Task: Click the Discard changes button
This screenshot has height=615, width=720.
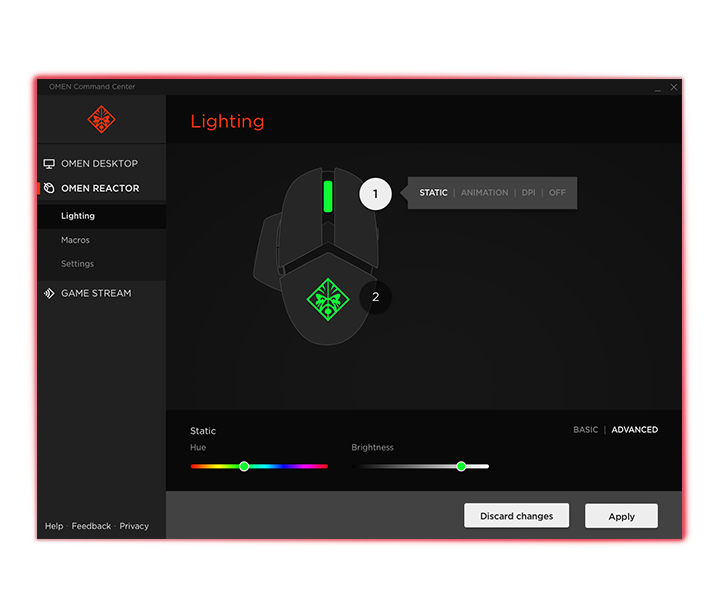Action: point(516,516)
